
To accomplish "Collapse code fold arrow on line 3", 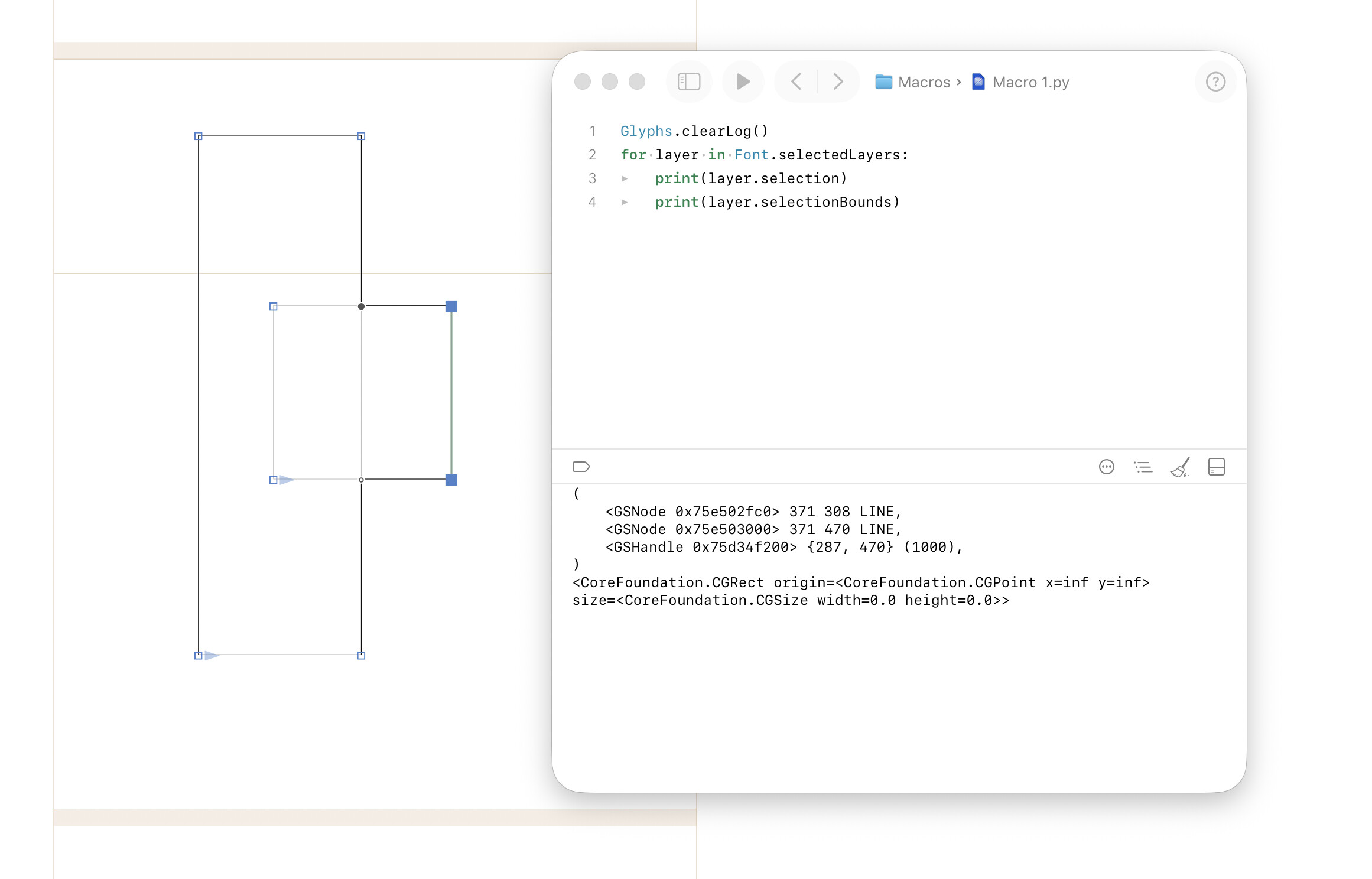I will pos(625,178).
